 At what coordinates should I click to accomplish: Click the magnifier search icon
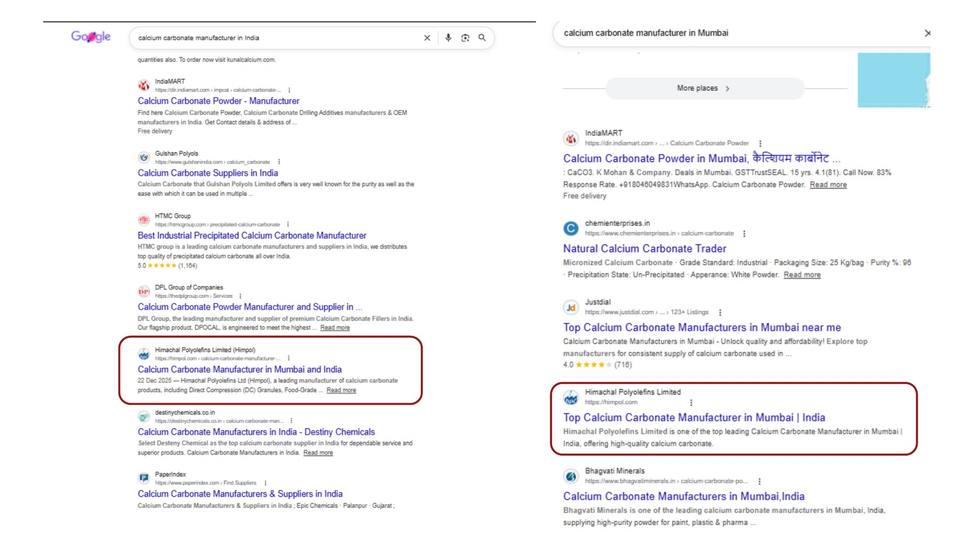[x=482, y=38]
